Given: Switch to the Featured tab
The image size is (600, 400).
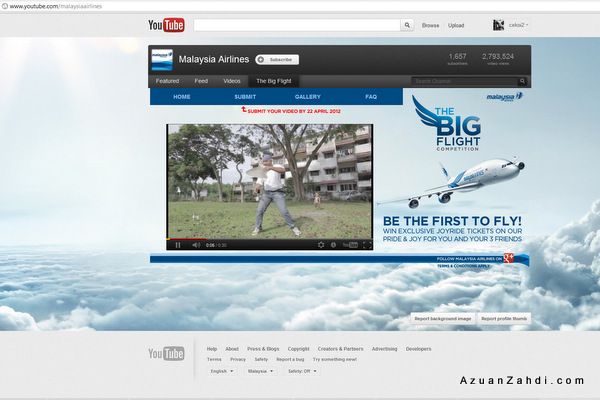Looking at the screenshot, I should coord(167,81).
